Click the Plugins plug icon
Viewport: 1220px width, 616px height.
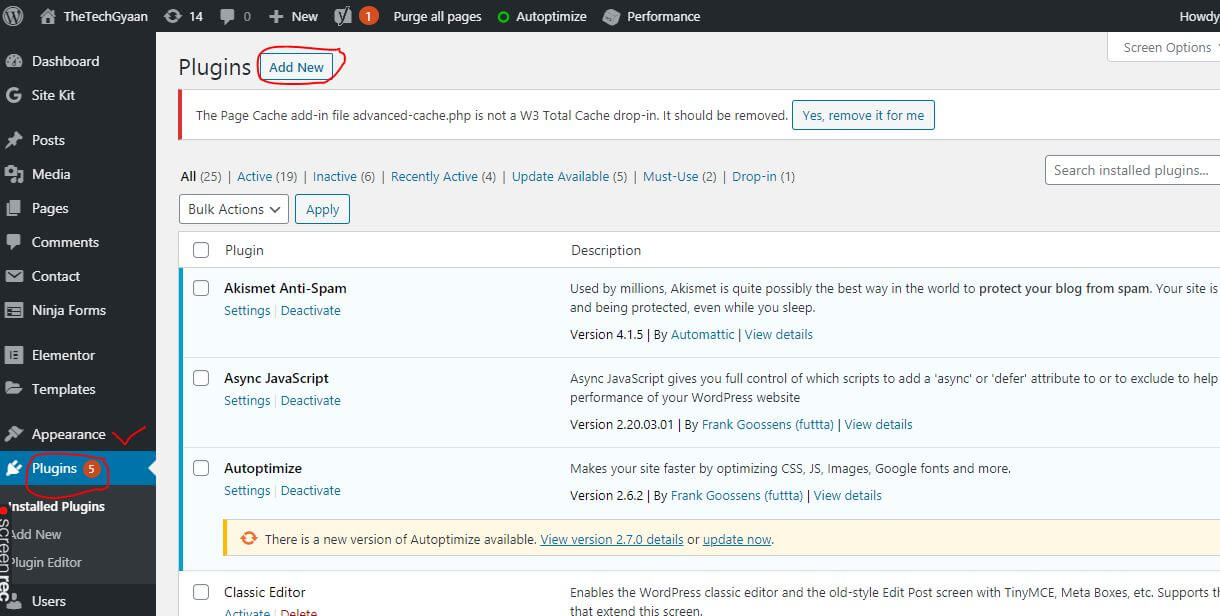(x=14, y=468)
